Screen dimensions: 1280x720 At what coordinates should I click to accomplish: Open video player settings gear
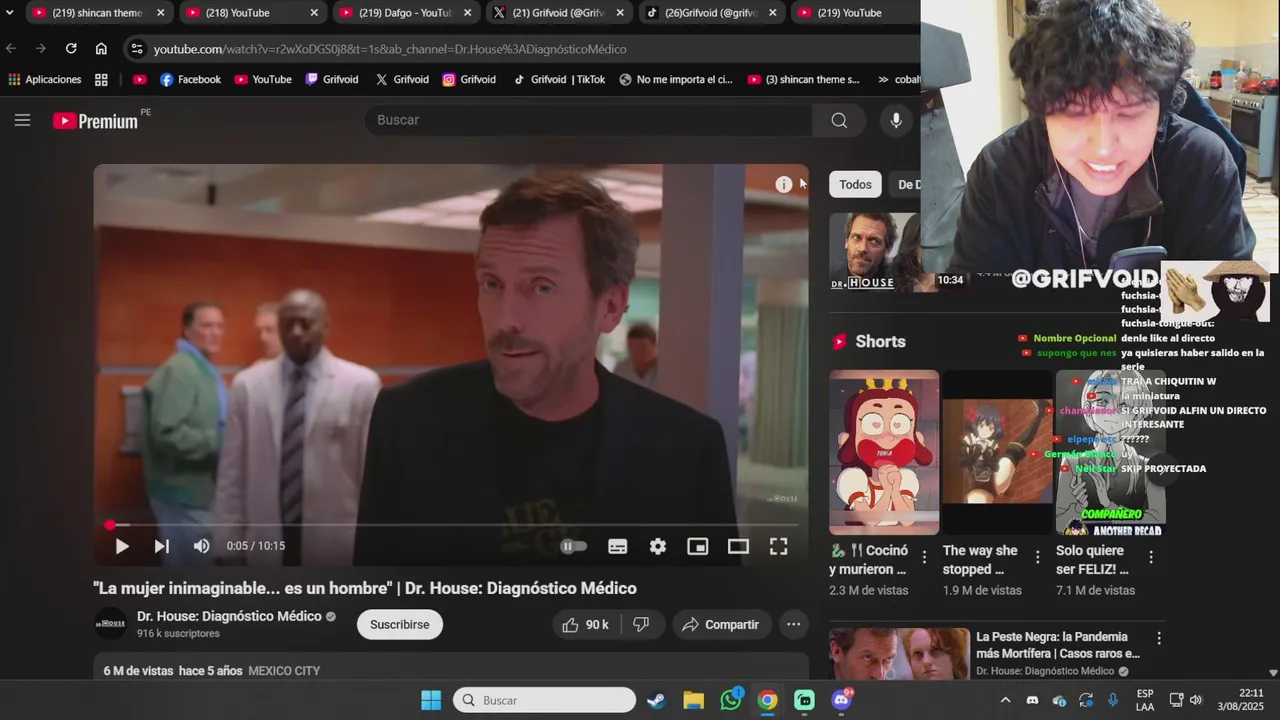657,546
